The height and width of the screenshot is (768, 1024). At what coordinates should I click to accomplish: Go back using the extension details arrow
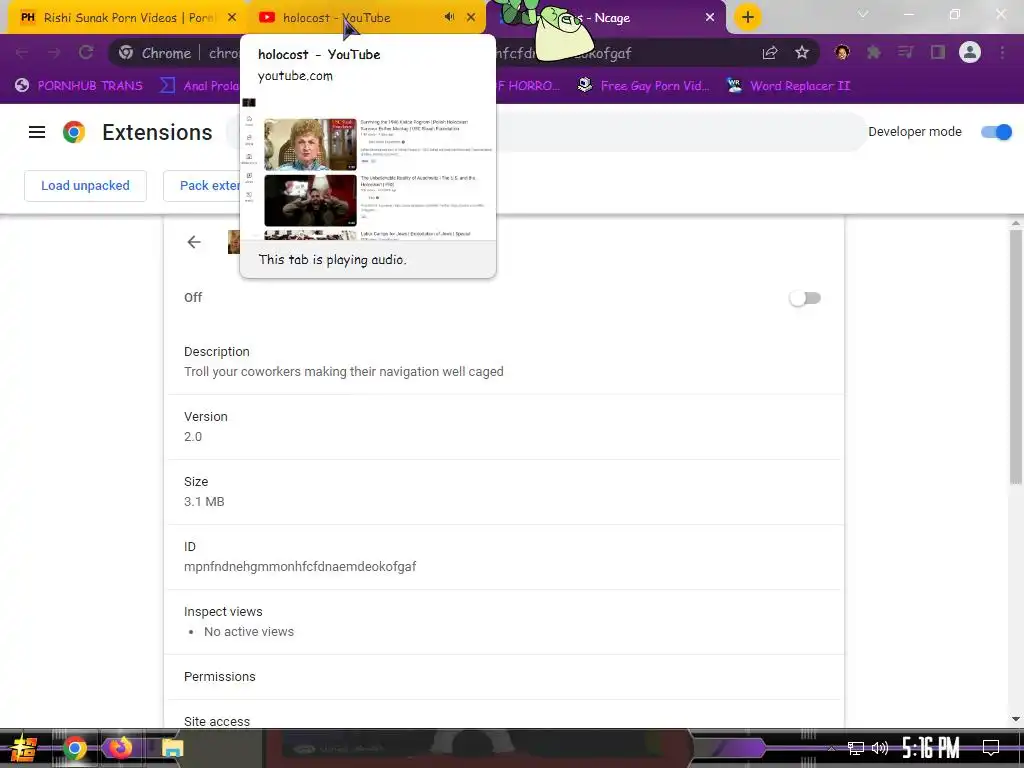[x=194, y=242]
